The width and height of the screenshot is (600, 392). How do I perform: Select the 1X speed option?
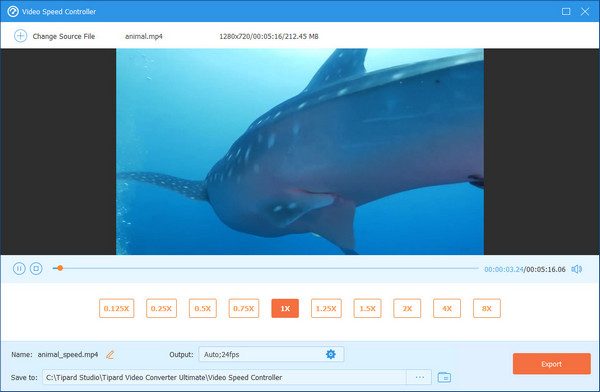click(x=285, y=308)
